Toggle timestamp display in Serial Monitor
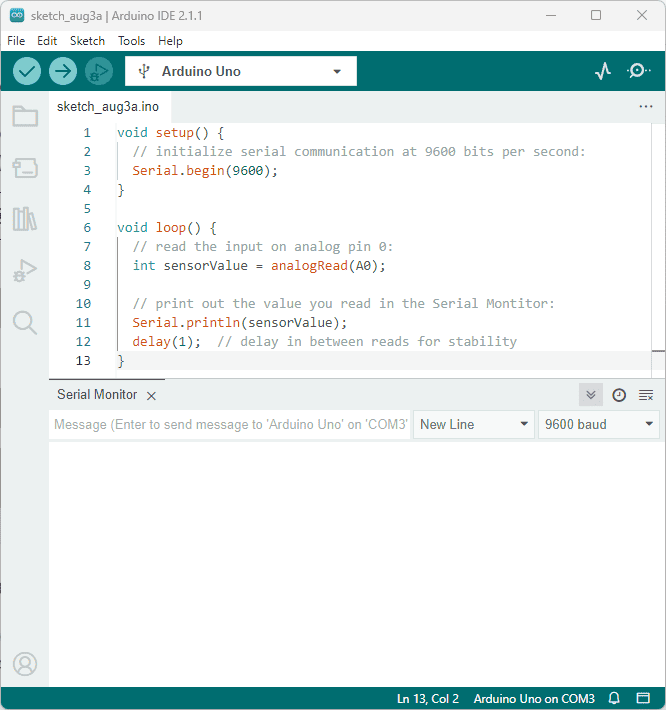Screen dimensions: 666x710 619,395
